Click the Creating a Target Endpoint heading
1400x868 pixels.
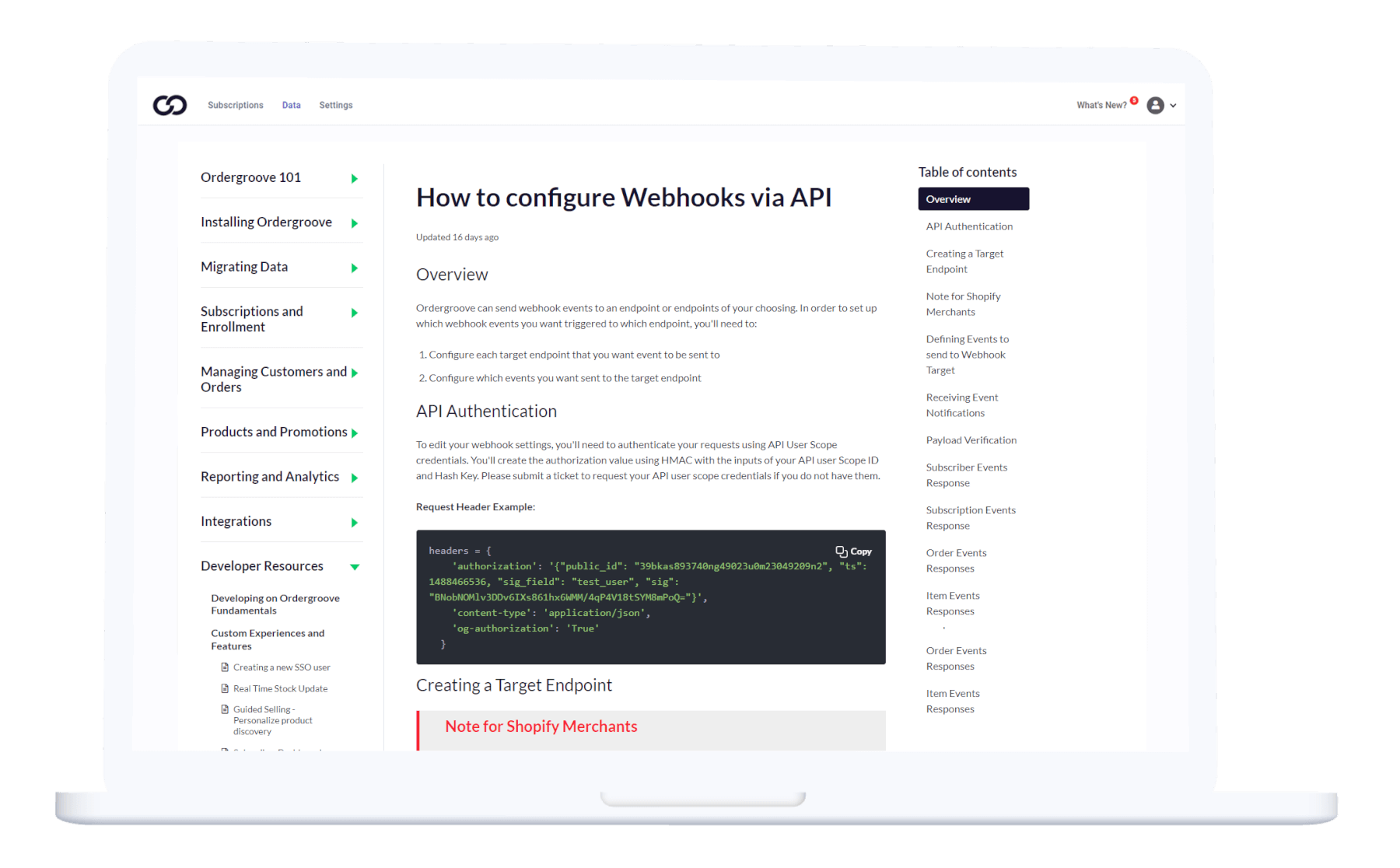(x=514, y=685)
